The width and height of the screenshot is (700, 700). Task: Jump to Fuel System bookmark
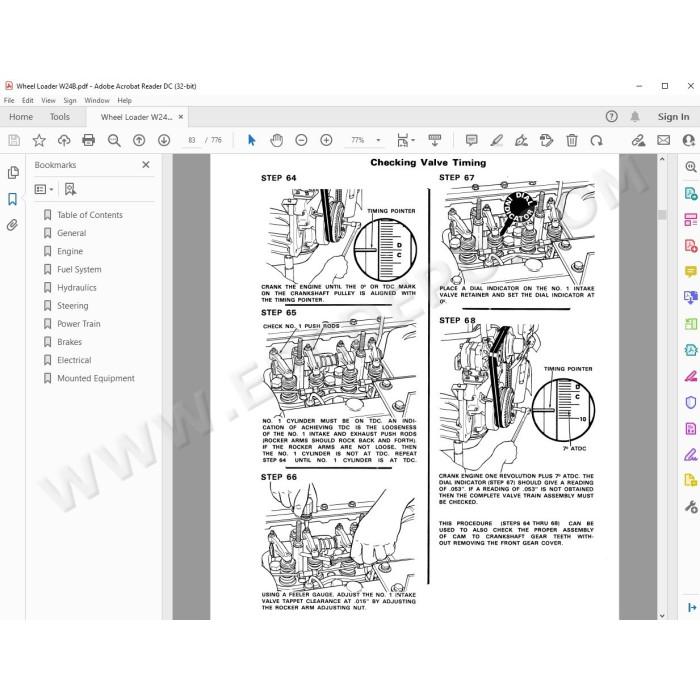coord(79,269)
